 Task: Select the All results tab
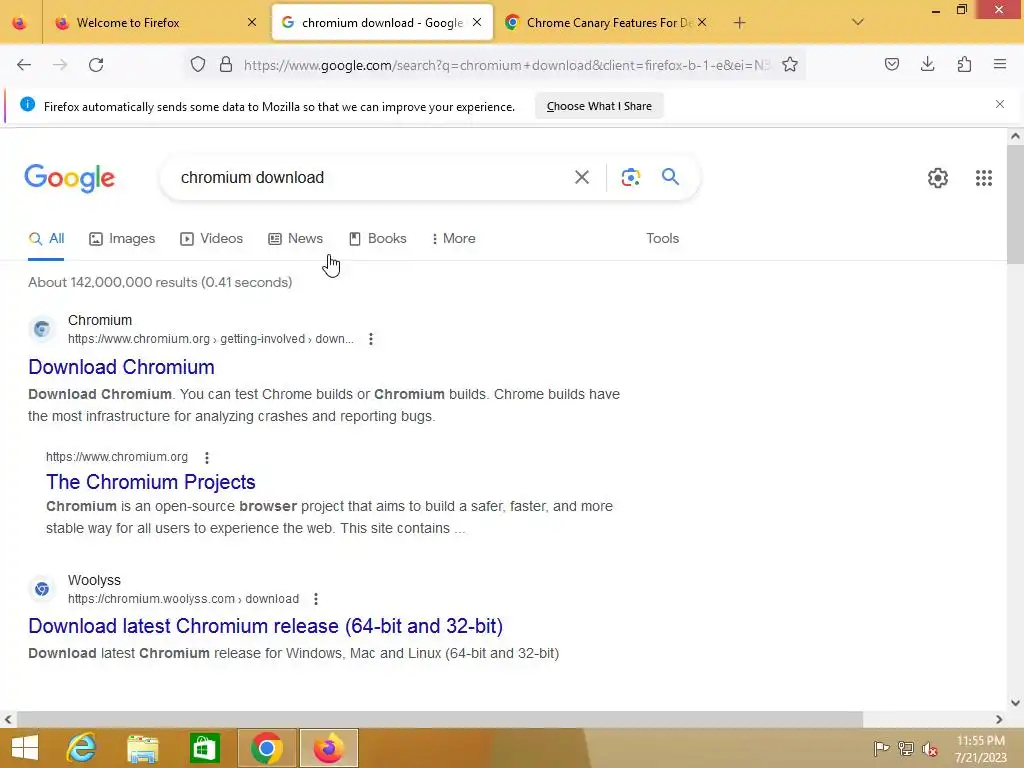tap(46, 238)
